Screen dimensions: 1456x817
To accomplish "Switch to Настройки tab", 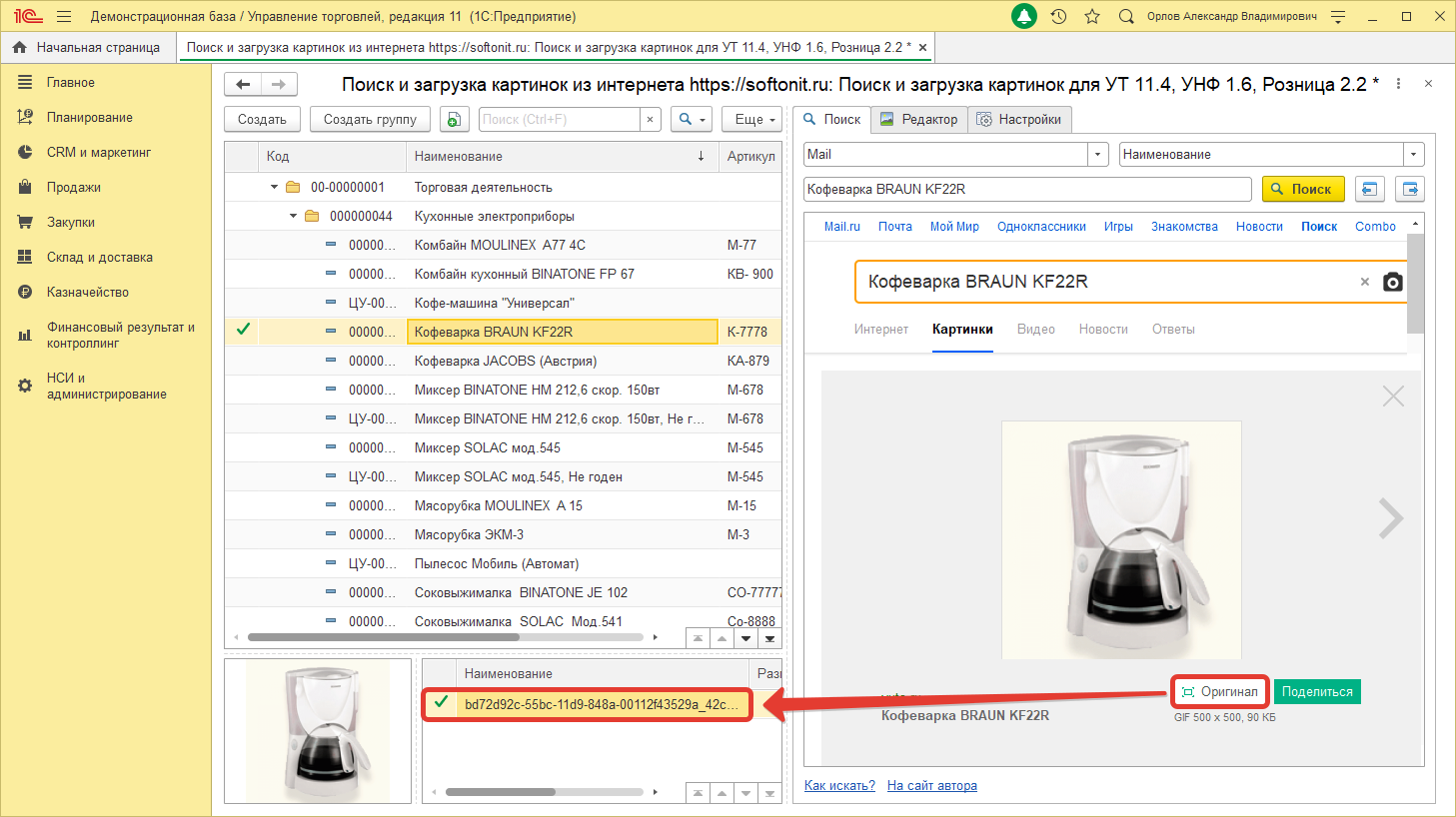I will tap(1019, 119).
